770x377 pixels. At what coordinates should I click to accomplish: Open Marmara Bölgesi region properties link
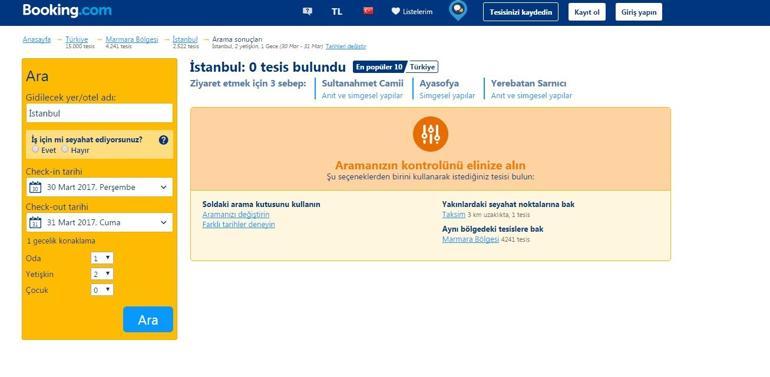pyautogui.click(x=470, y=239)
